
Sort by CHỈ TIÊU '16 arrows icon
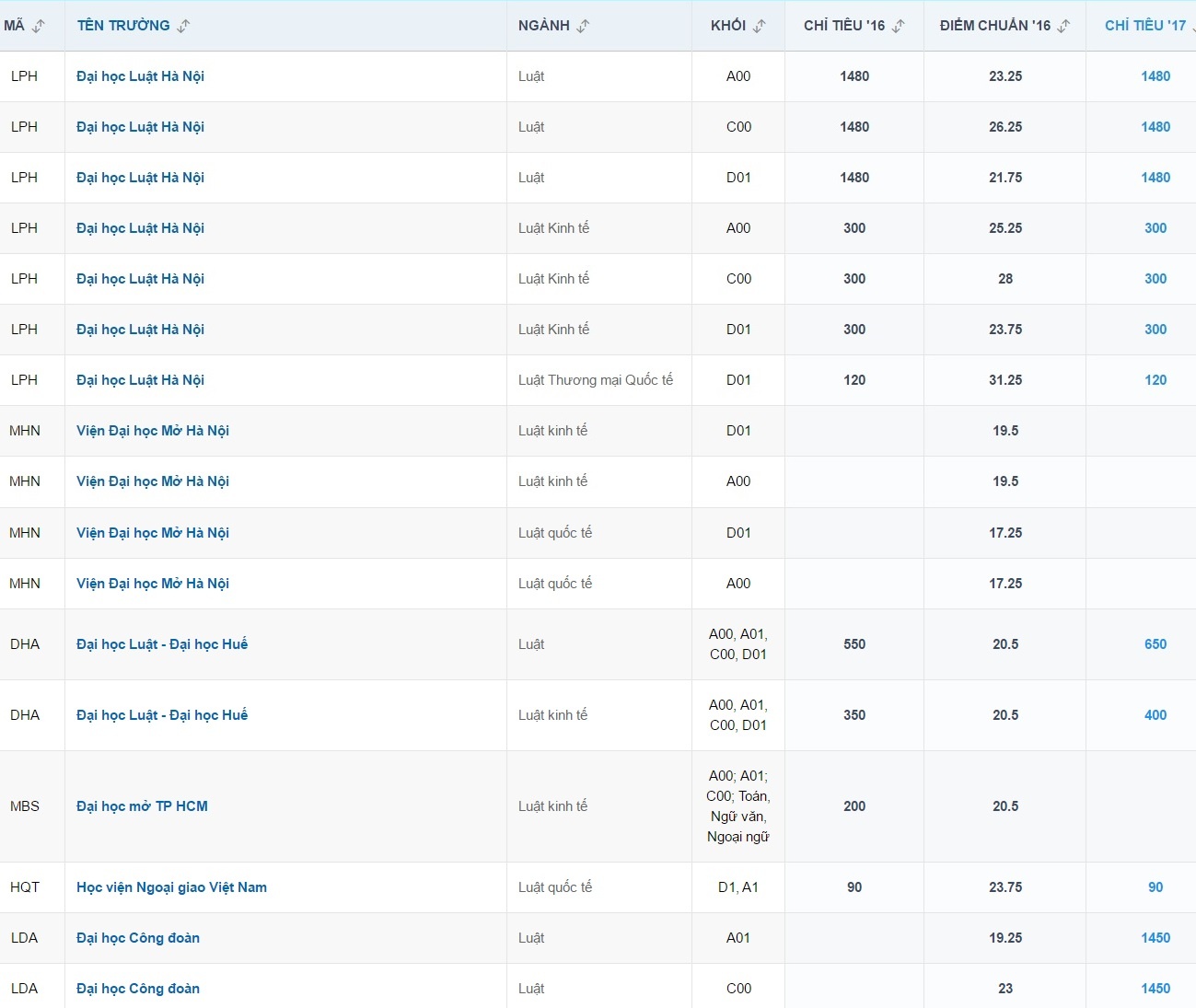tap(898, 26)
